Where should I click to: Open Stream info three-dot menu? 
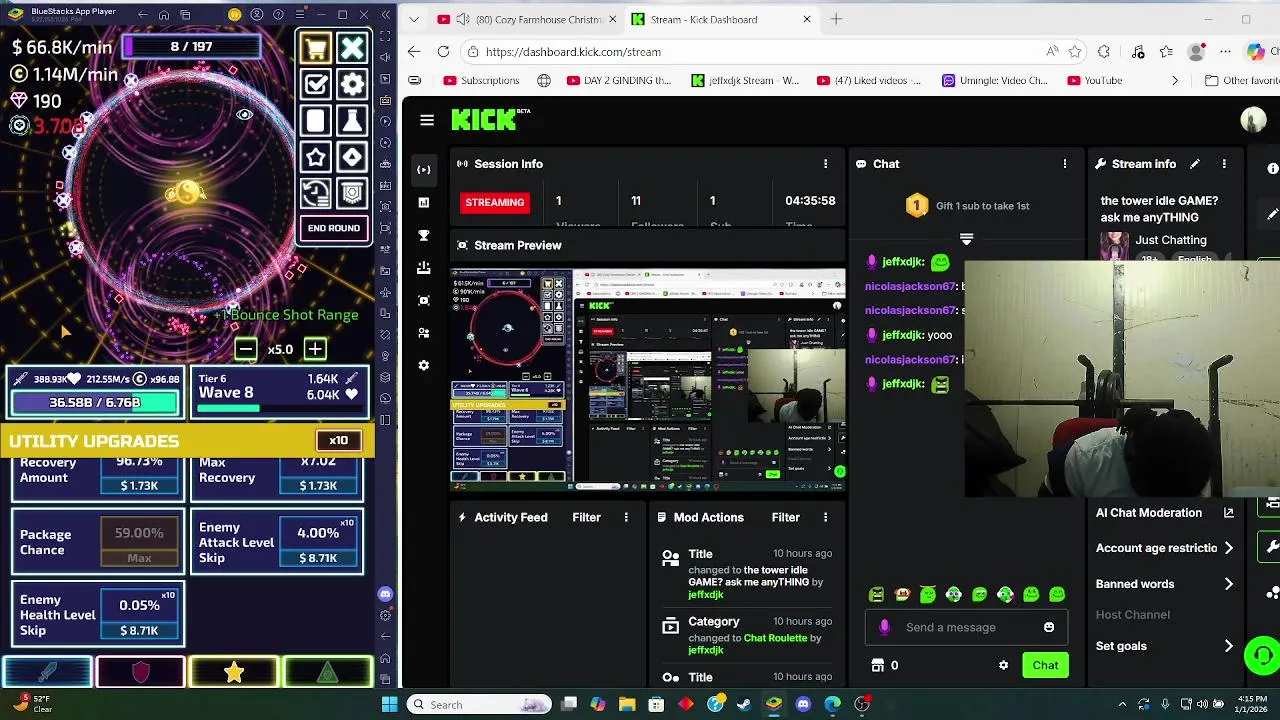(1224, 164)
